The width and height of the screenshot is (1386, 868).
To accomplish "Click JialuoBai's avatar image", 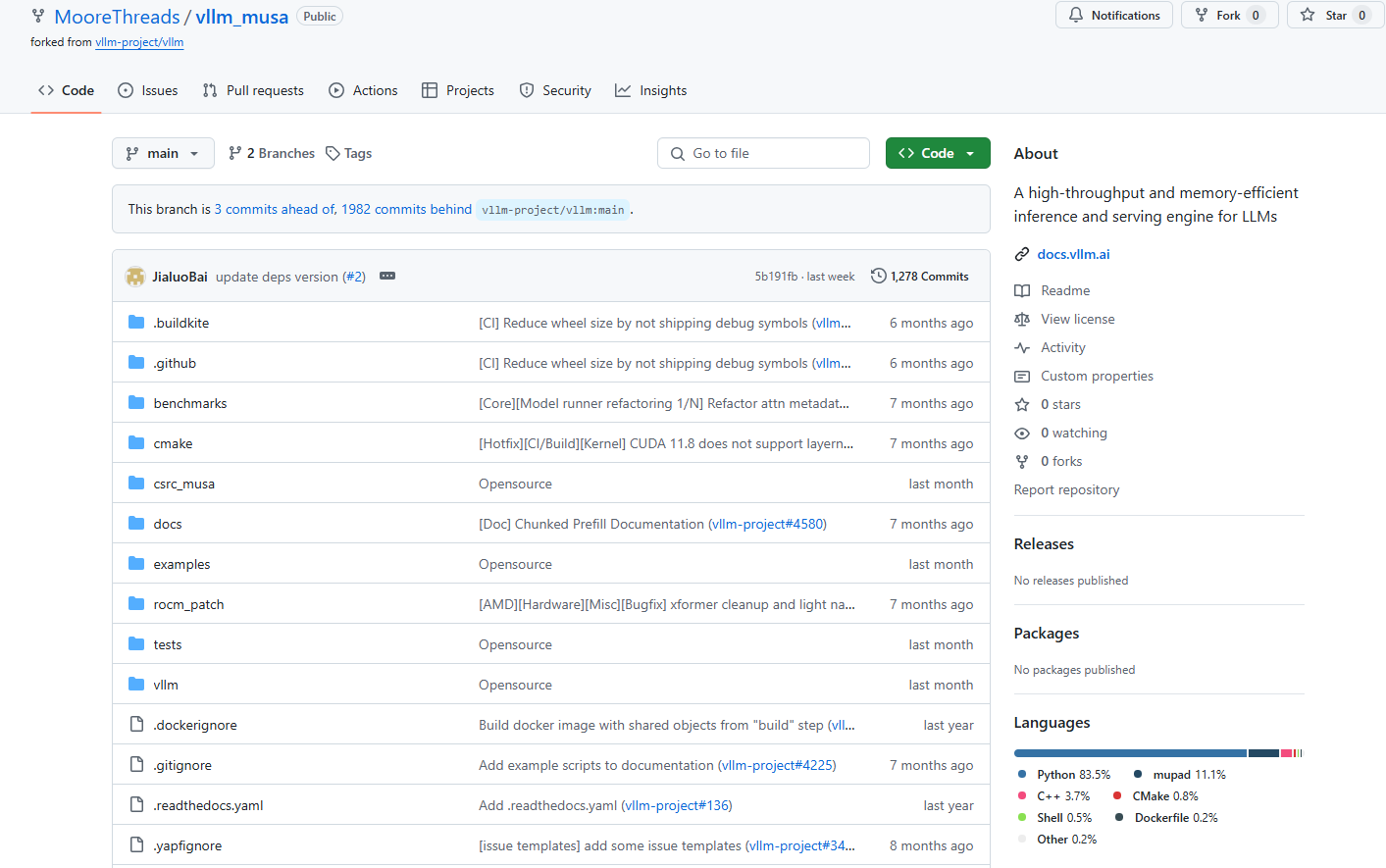I will coord(135,277).
